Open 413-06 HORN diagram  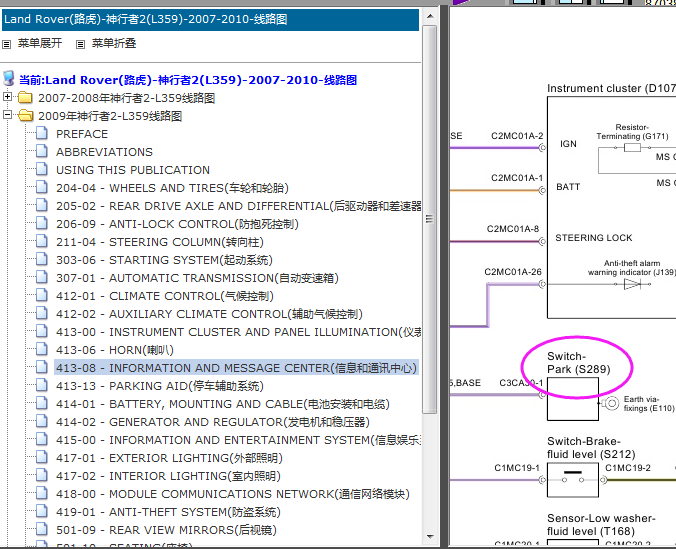point(115,350)
